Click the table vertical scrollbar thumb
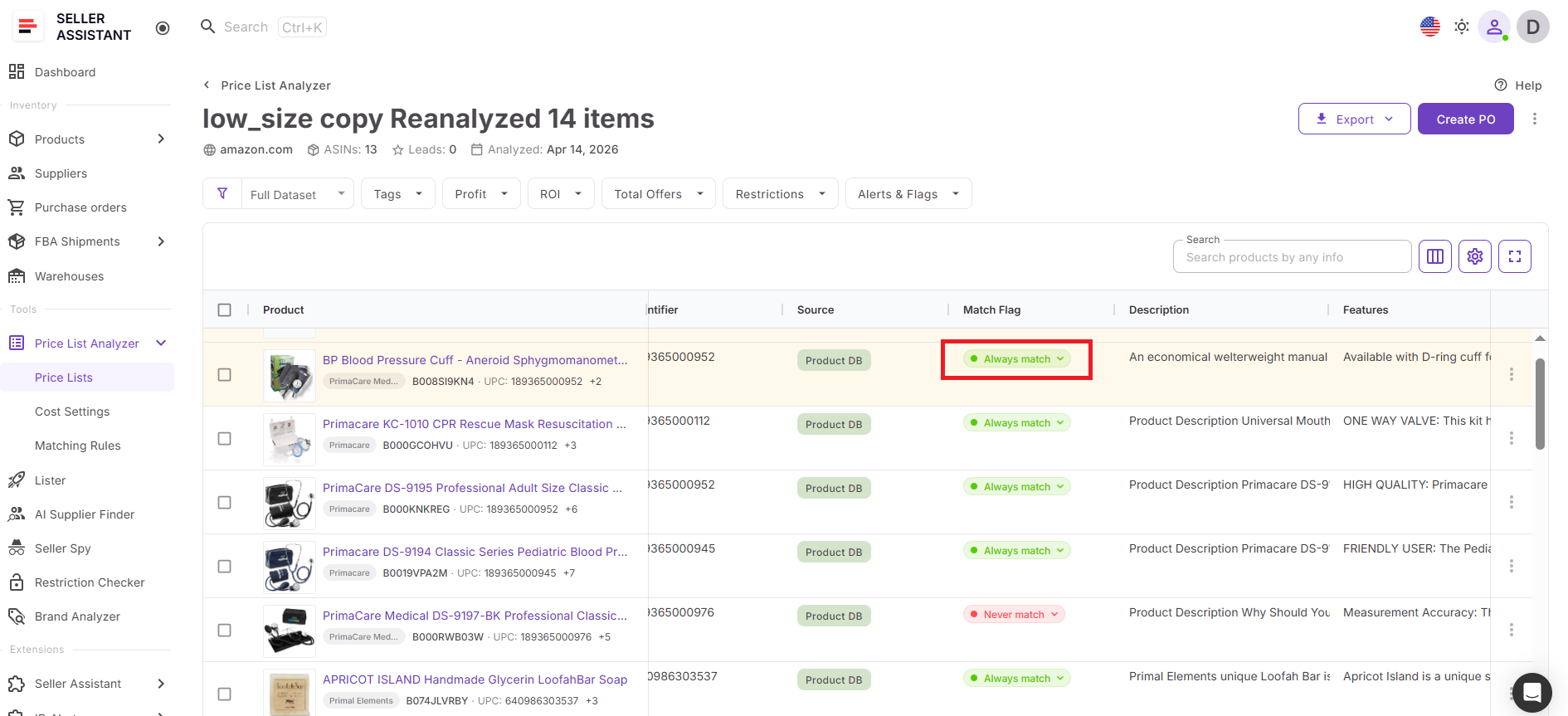The width and height of the screenshot is (1568, 716). (1540, 404)
